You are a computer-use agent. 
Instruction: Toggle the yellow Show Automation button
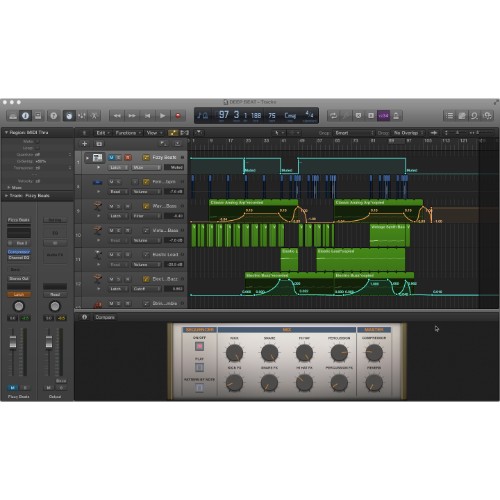pos(173,133)
